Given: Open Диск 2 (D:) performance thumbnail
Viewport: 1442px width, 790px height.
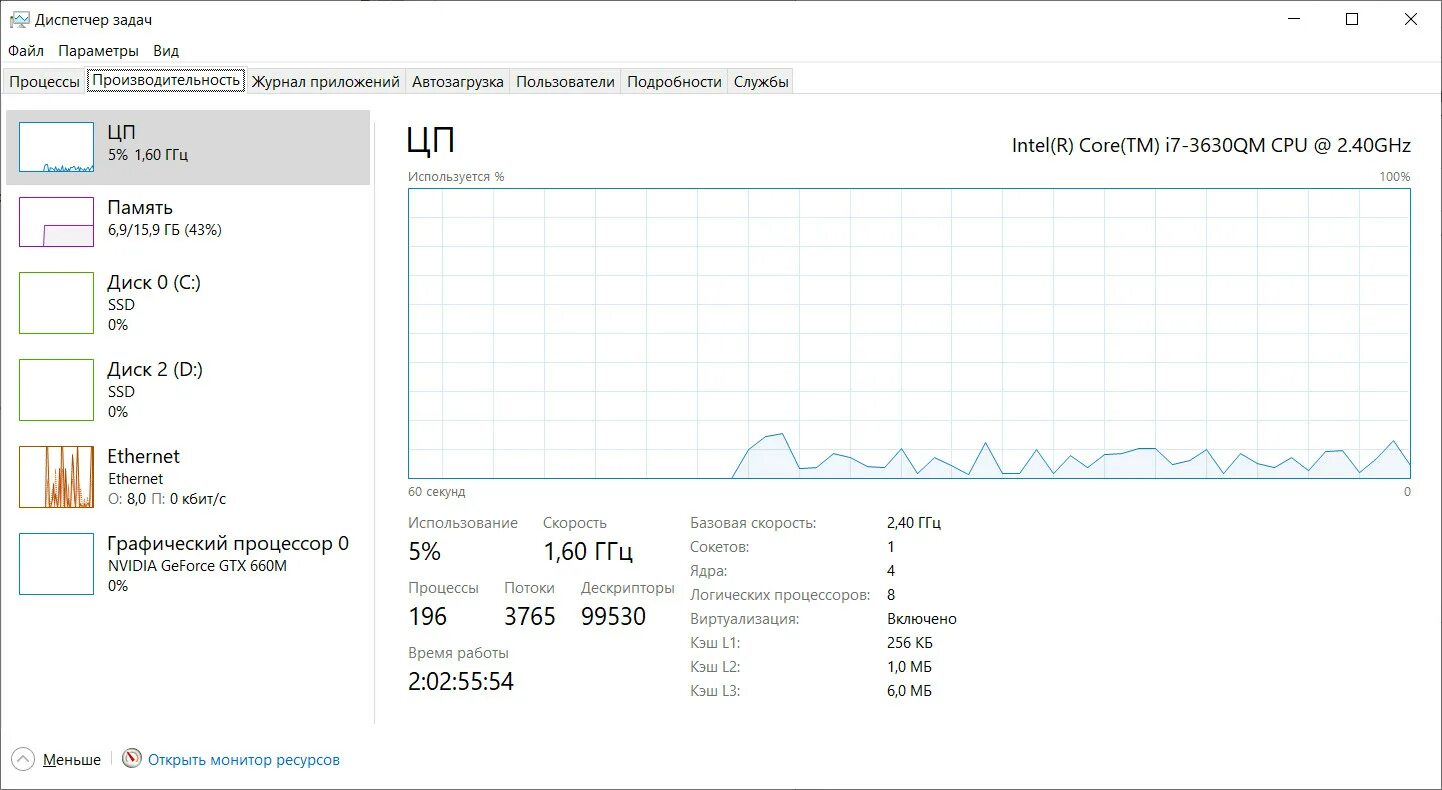Looking at the screenshot, I should tap(56, 390).
